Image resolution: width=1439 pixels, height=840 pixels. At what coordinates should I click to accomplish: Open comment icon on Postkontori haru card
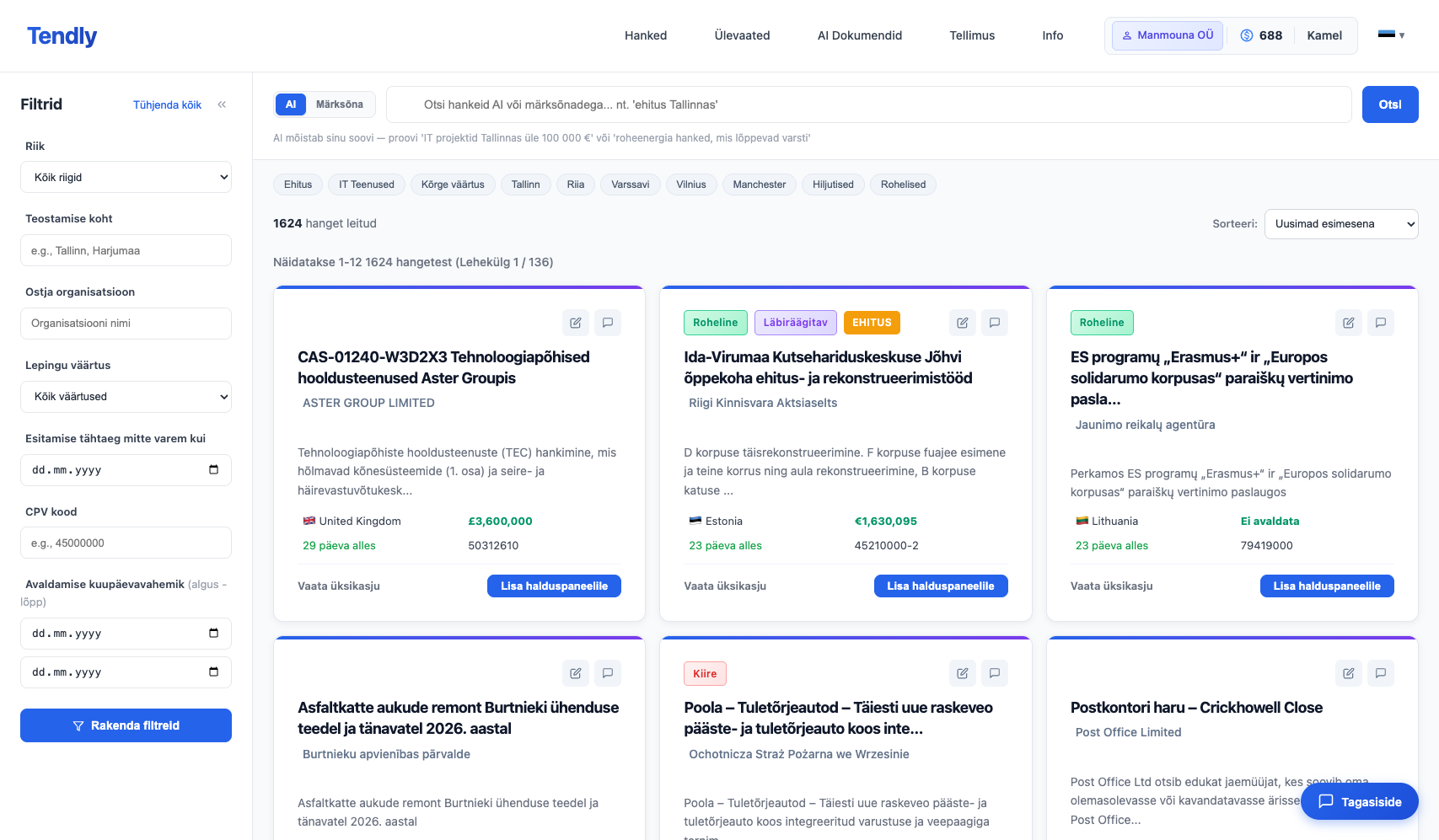(1380, 673)
